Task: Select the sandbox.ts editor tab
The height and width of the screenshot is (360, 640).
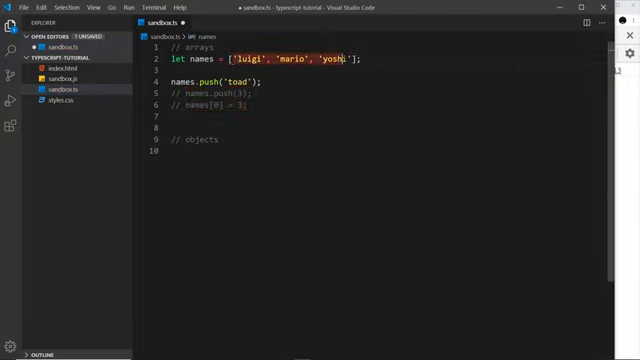Action: [x=162, y=23]
